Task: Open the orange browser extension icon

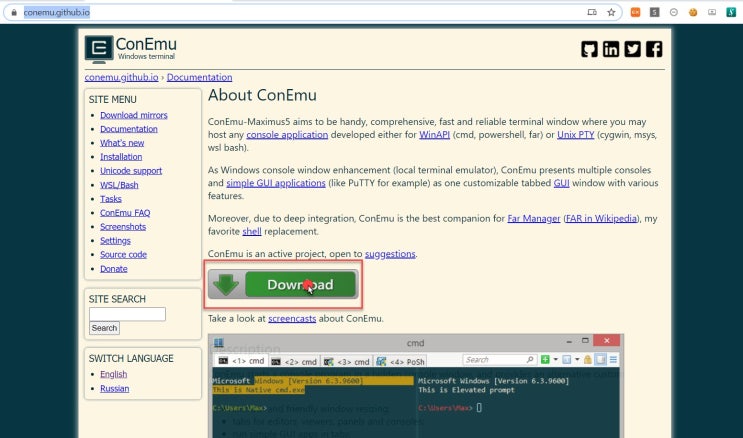Action: [x=635, y=12]
